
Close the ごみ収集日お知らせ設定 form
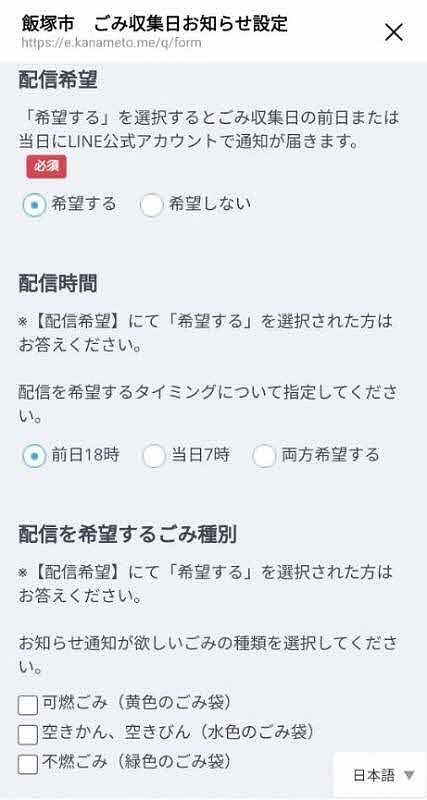(393, 33)
